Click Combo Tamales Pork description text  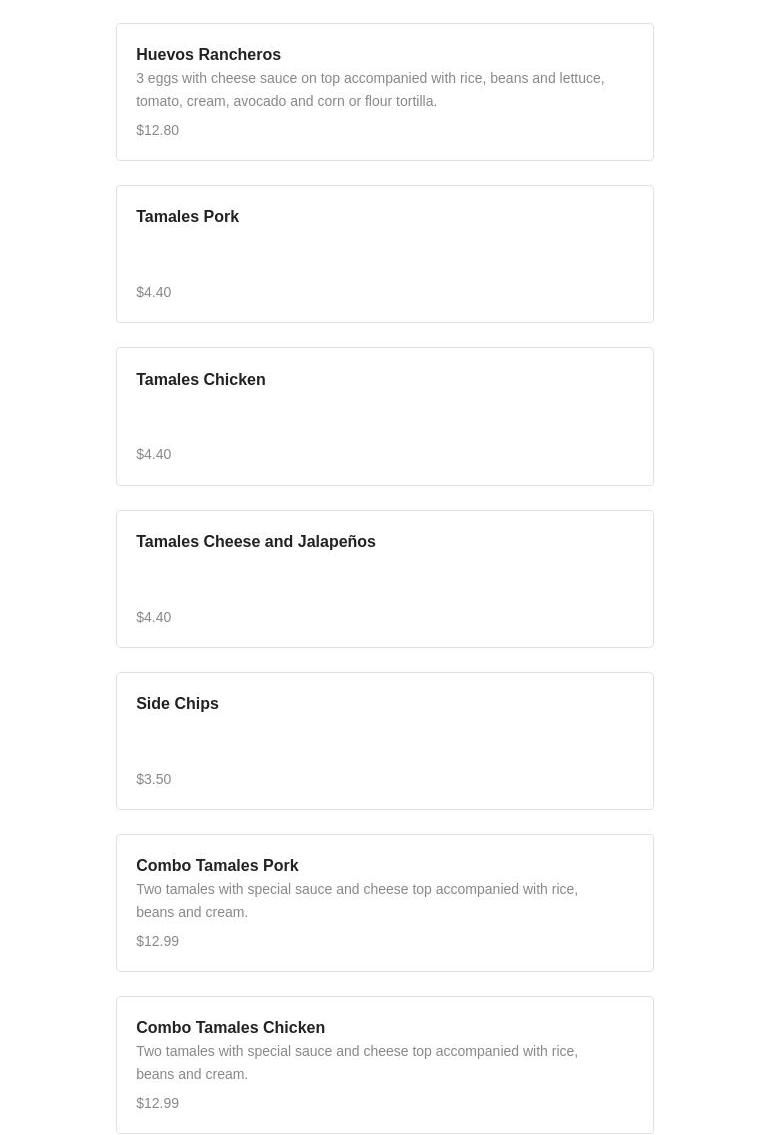(356, 900)
